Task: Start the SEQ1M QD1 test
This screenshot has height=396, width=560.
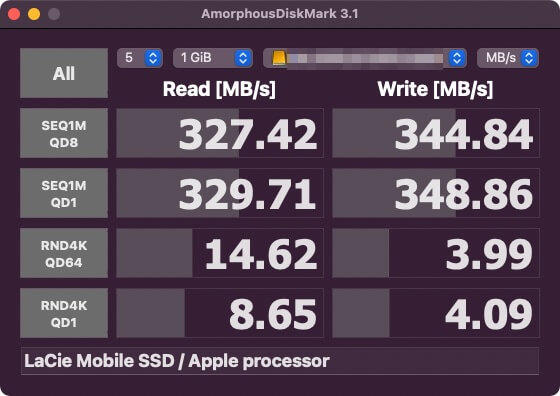Action: click(x=64, y=193)
